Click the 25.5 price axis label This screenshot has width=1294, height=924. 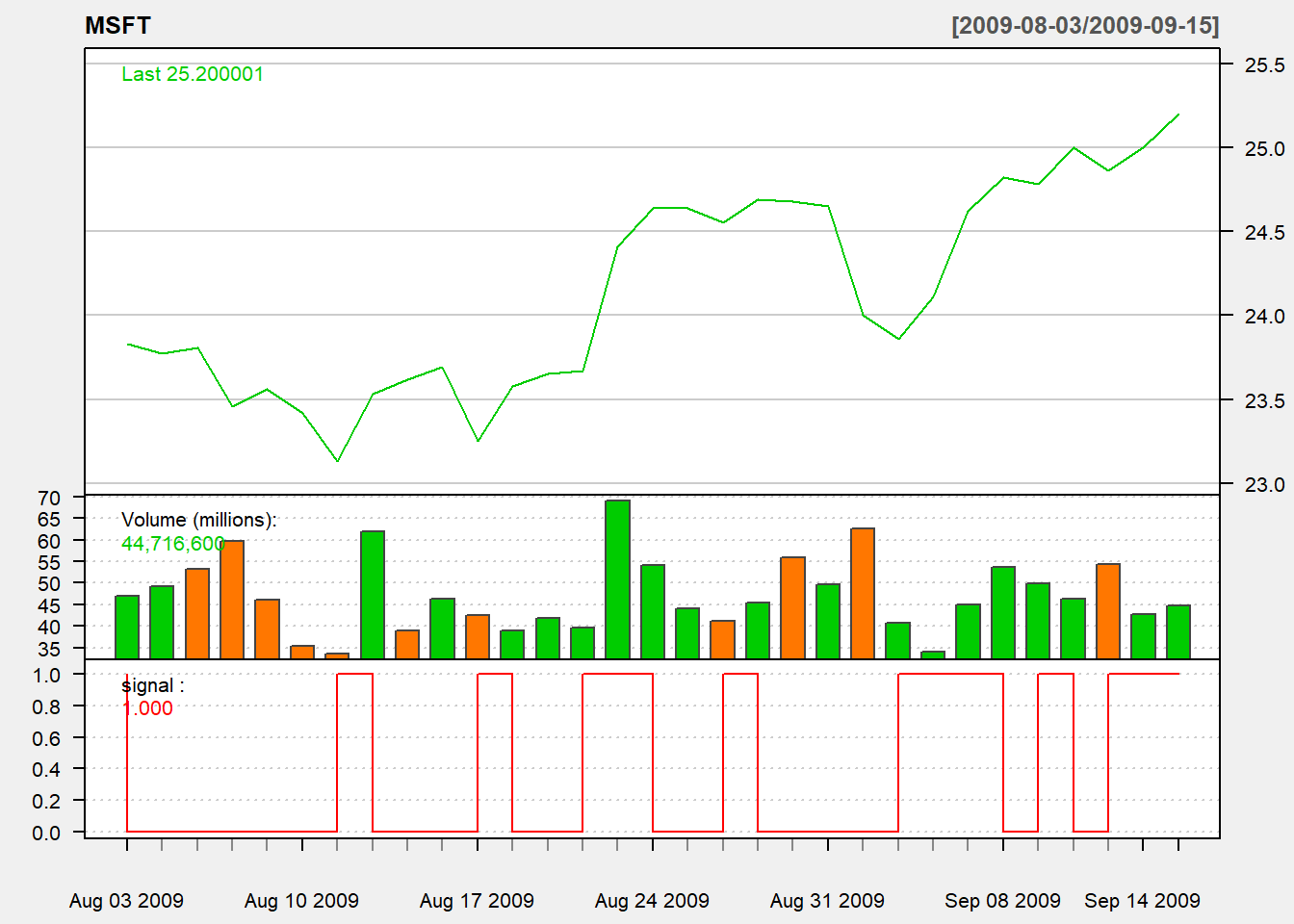[x=1264, y=65]
